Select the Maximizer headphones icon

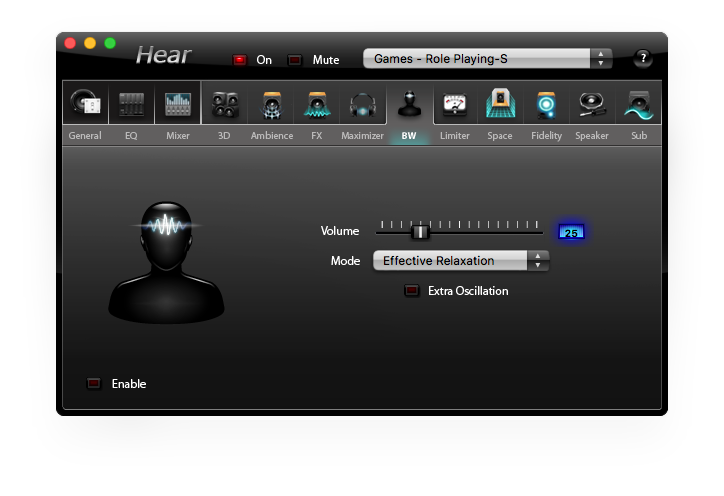[x=362, y=104]
